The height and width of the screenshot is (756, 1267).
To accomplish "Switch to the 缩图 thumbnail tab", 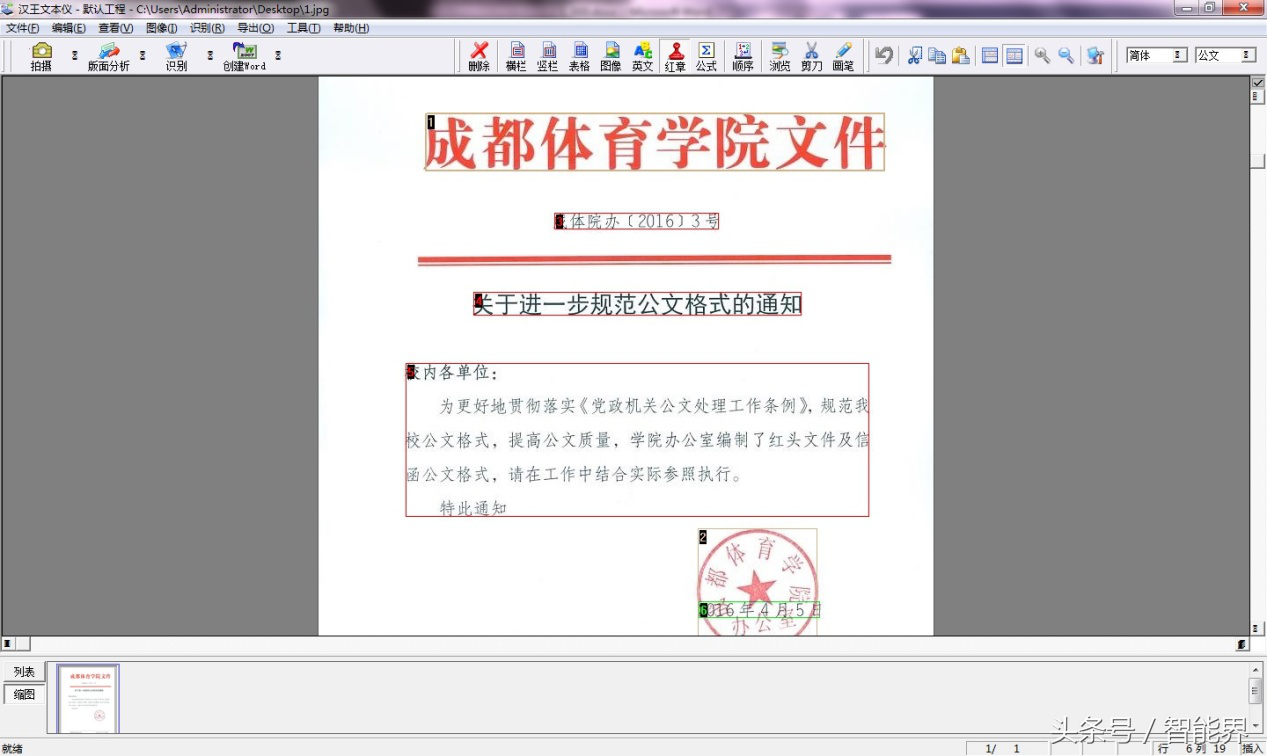I will point(24,694).
